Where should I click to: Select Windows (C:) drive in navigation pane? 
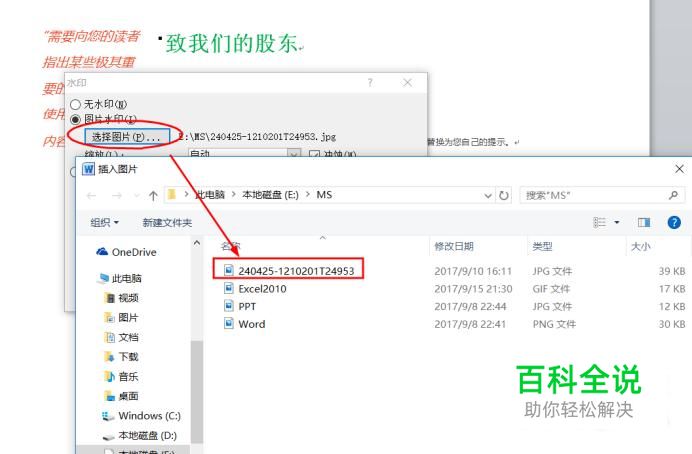(x=141, y=416)
